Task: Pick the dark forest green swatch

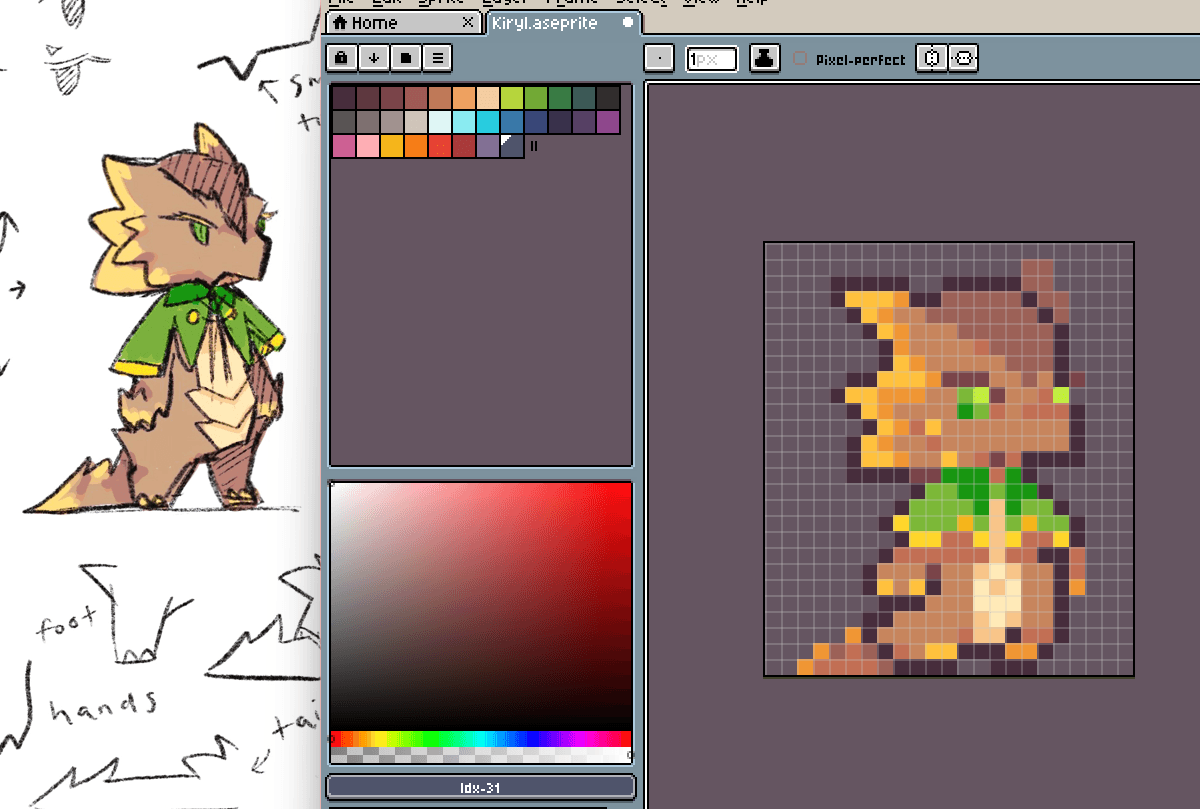Action: (x=560, y=98)
